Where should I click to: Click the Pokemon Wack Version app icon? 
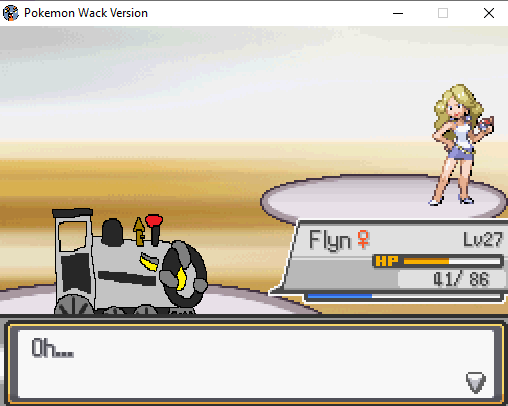point(10,13)
